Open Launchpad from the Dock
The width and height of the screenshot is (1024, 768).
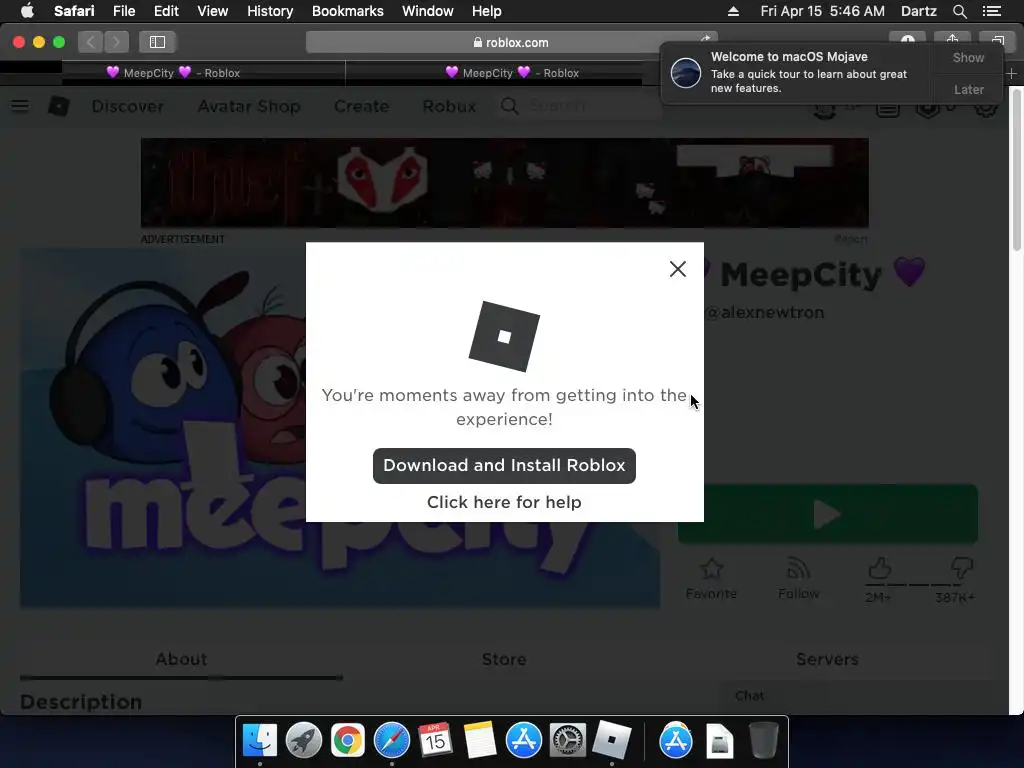point(304,741)
